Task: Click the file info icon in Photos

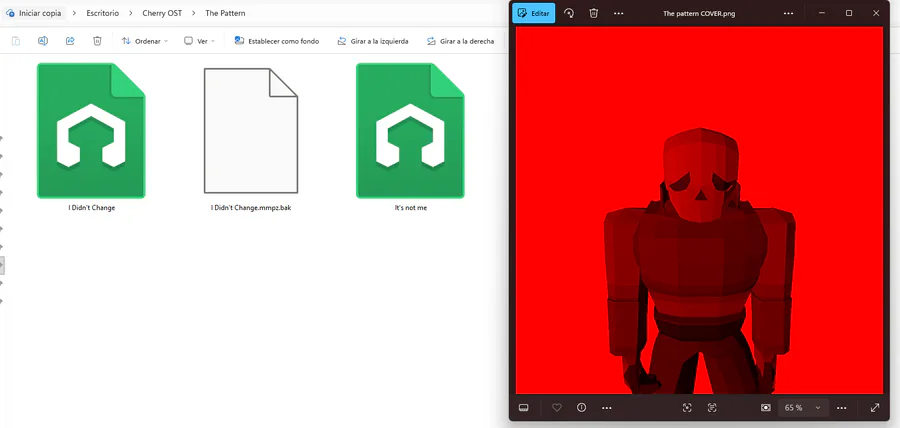Action: 581,407
